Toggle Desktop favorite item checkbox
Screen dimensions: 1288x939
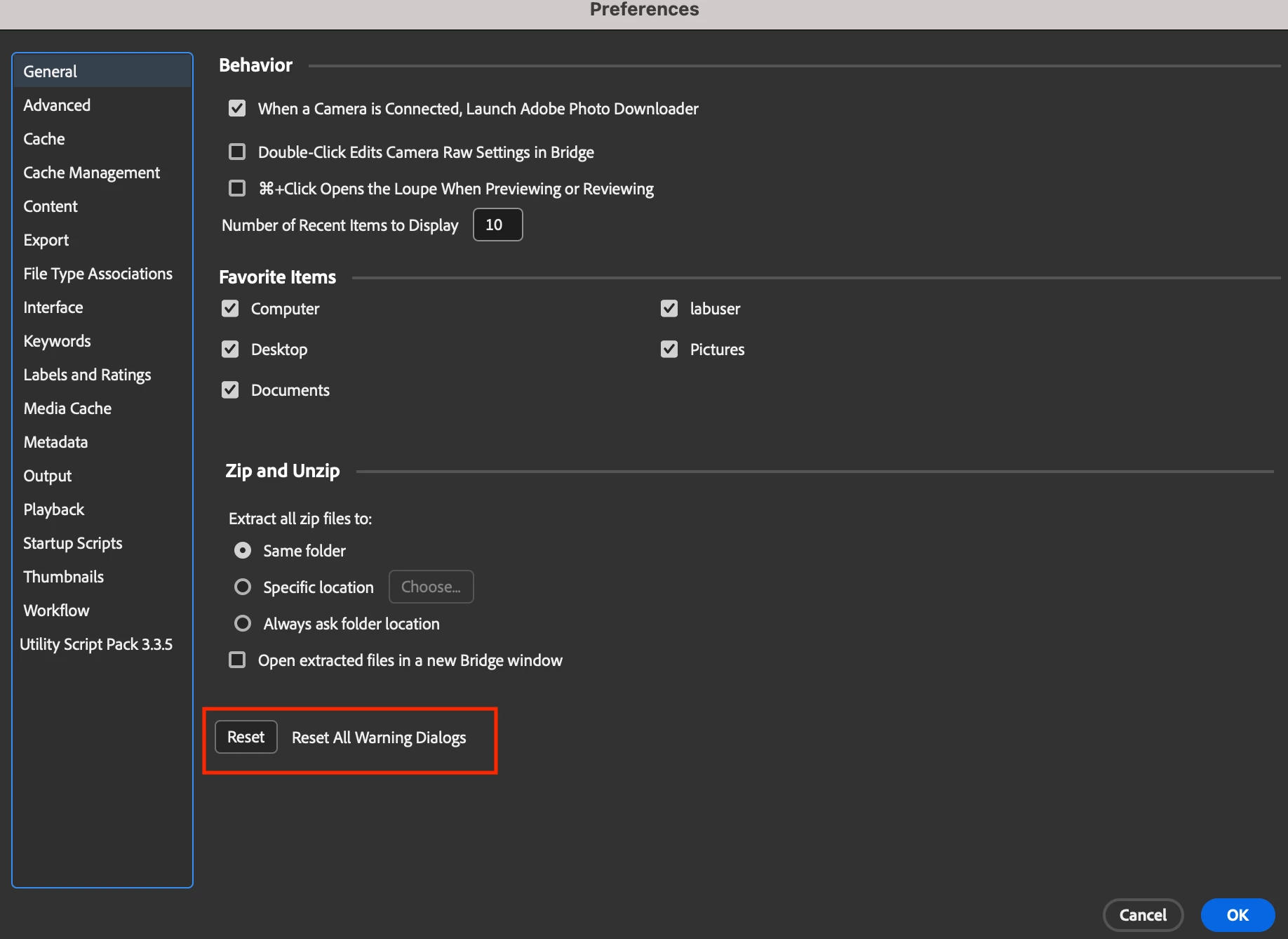230,349
